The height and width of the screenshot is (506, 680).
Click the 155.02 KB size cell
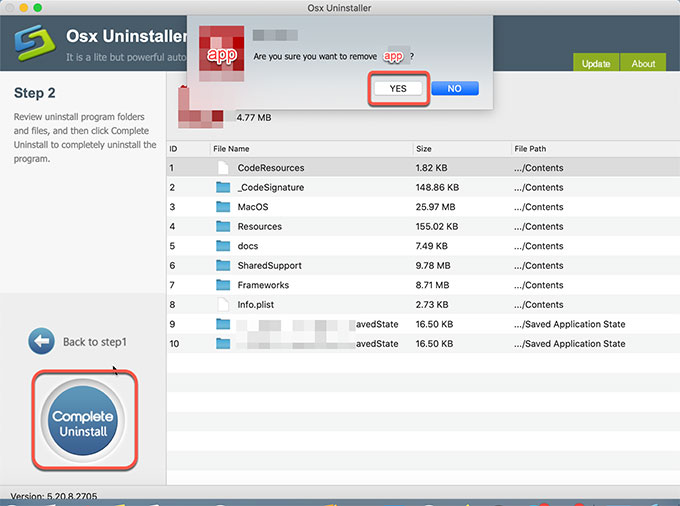437,226
